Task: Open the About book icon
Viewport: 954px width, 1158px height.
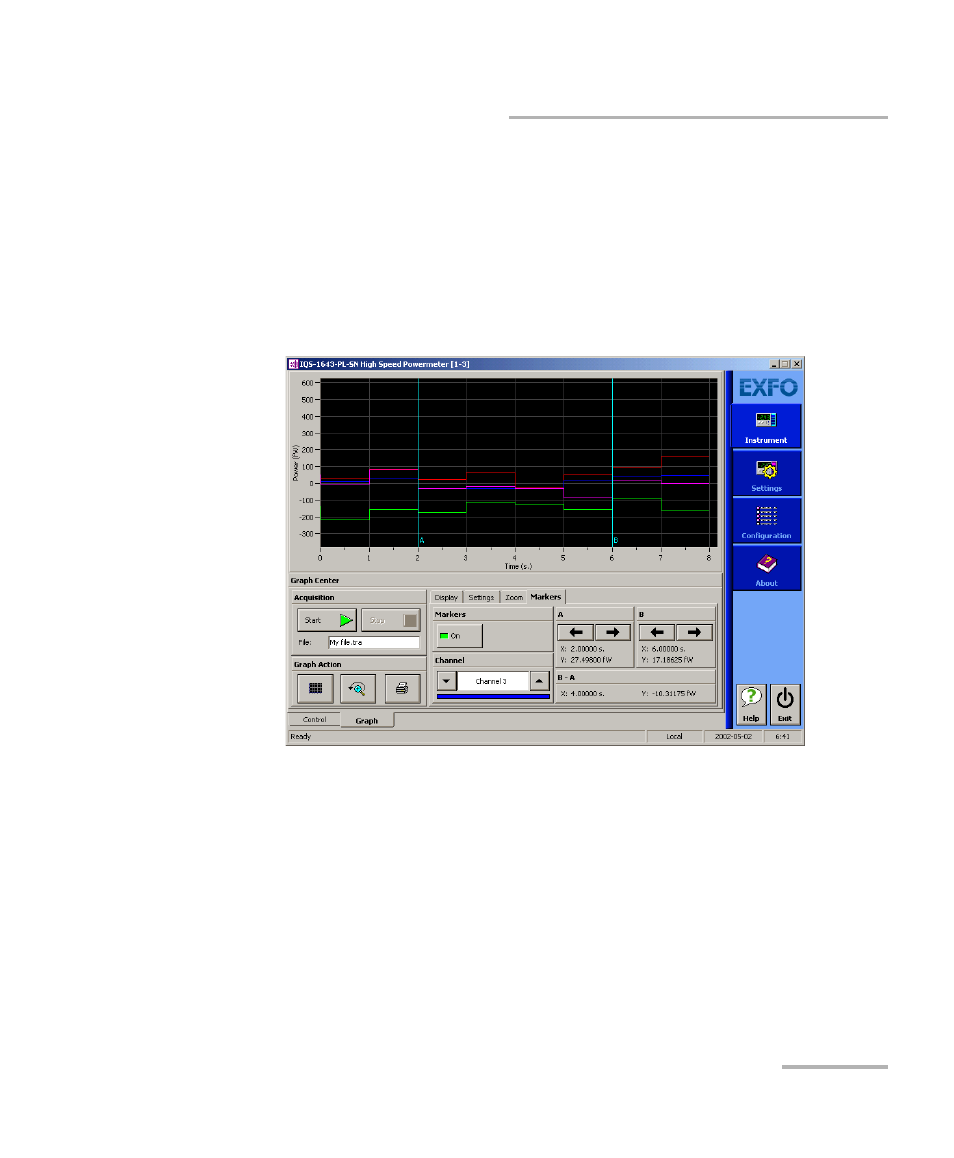Action: click(766, 569)
